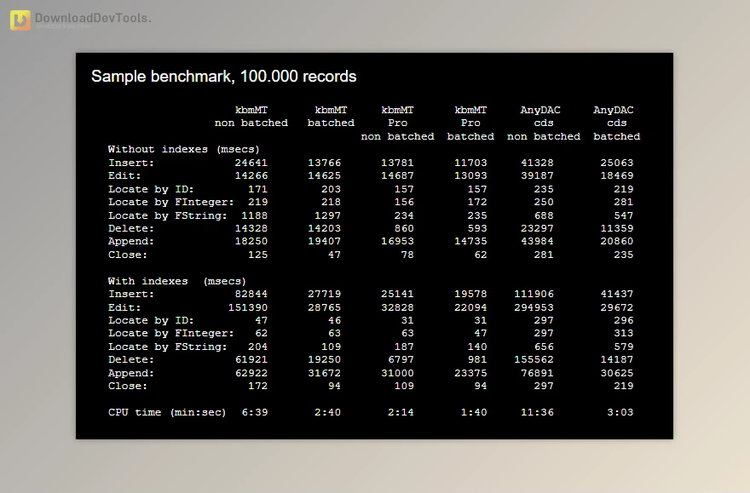Click the Delete value 860
Viewport: 750px width, 493px height.
[x=404, y=229]
